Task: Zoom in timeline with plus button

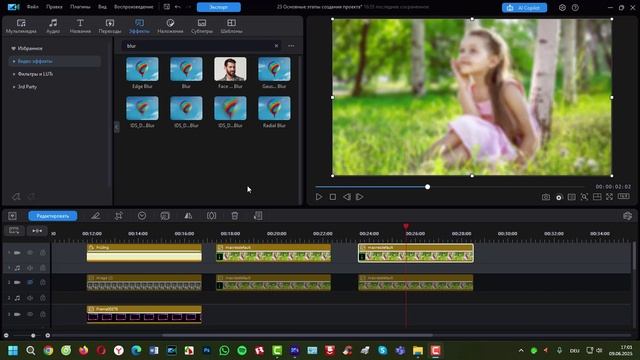Action: pos(48,336)
